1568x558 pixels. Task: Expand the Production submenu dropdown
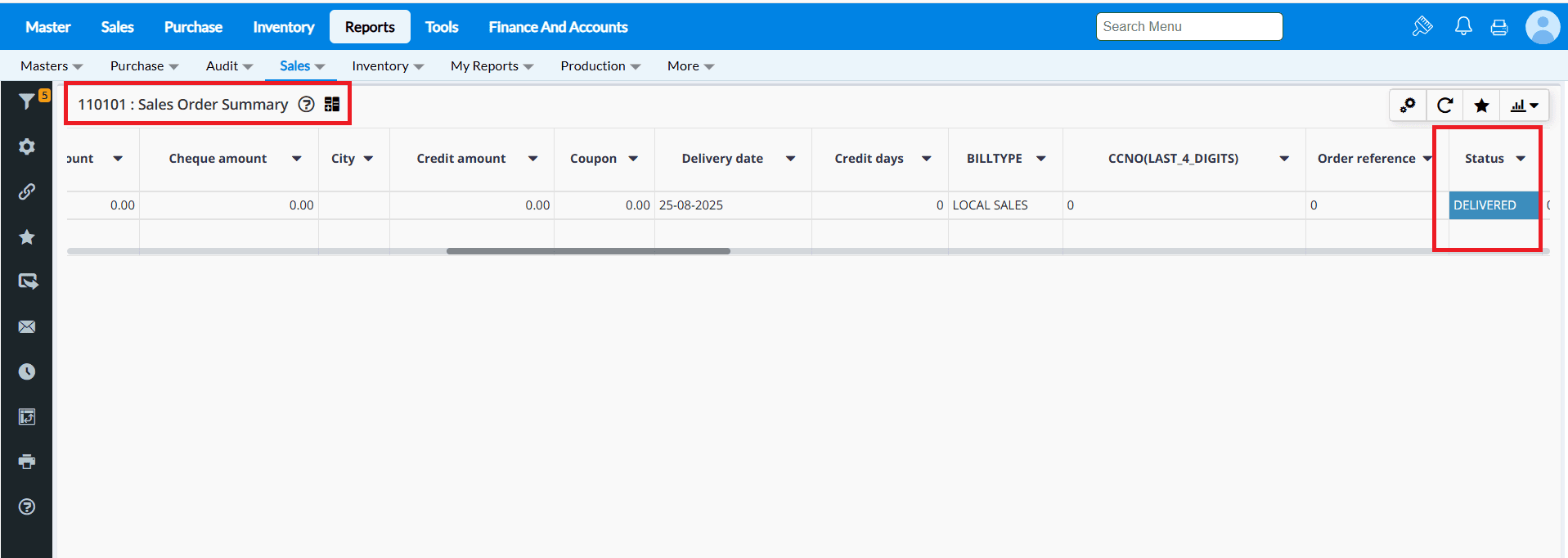(600, 66)
